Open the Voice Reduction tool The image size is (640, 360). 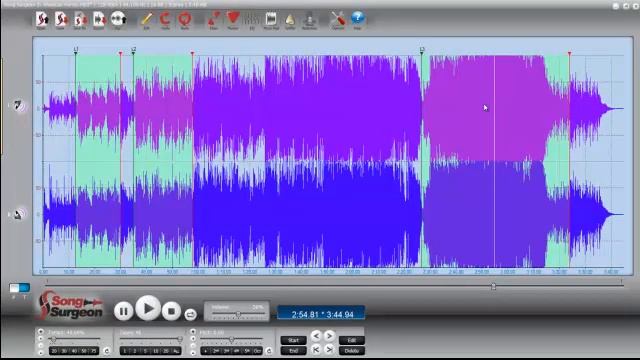pyautogui.click(x=309, y=20)
